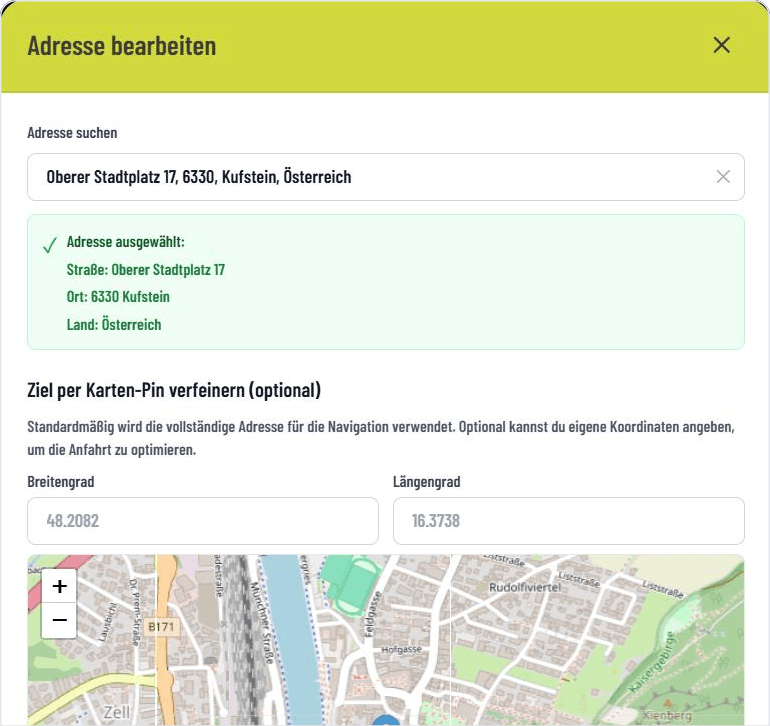Viewport: 770px width, 726px height.
Task: Click the Zell label on the map
Action: (117, 712)
